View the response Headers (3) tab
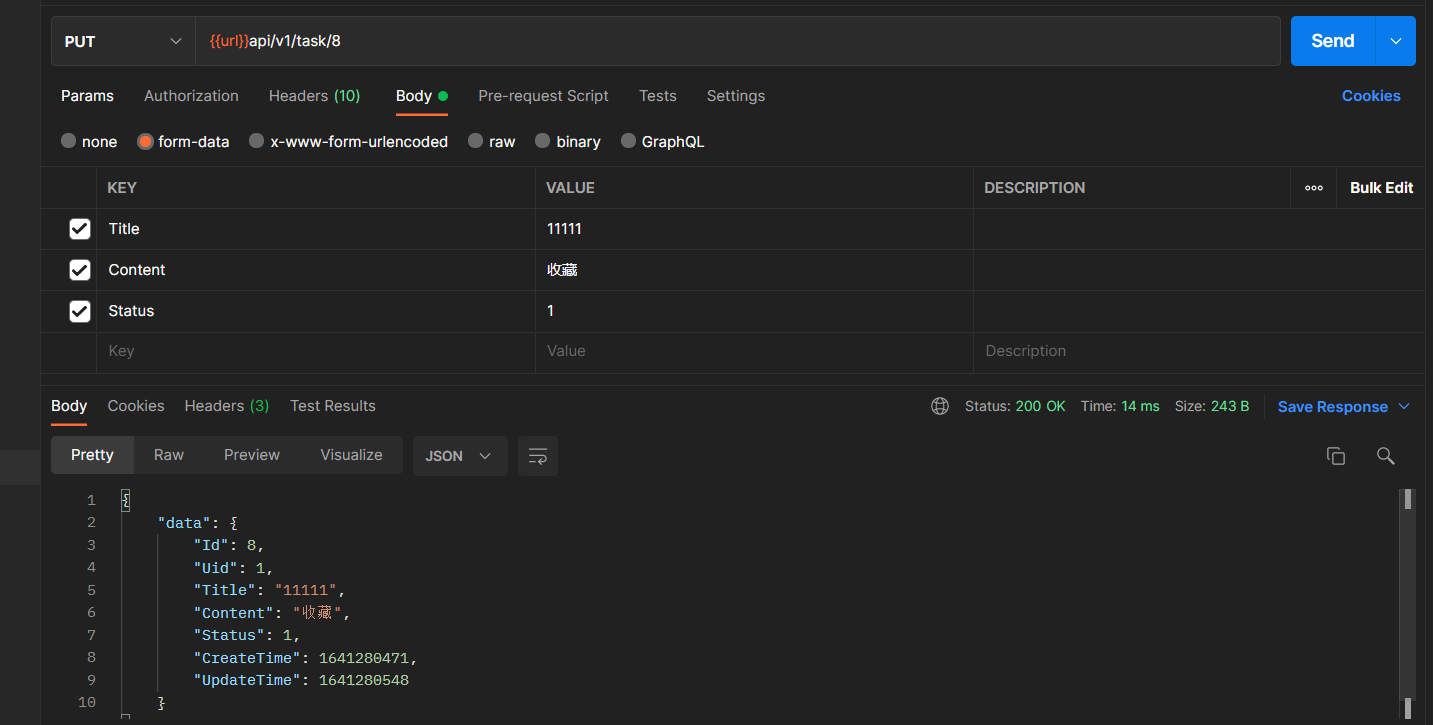This screenshot has height=725, width=1433. pyautogui.click(x=227, y=406)
